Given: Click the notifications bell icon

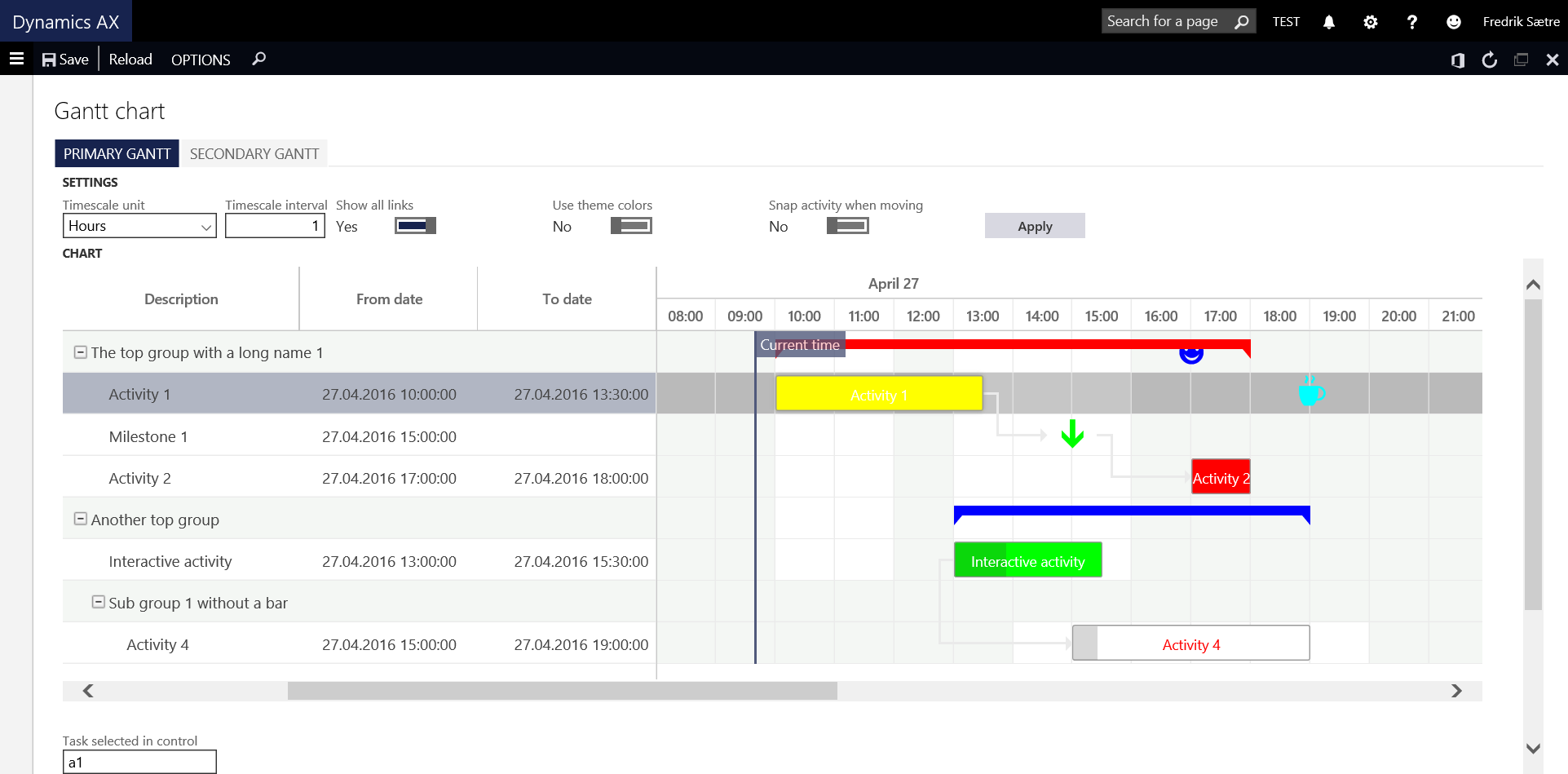Looking at the screenshot, I should click(x=1328, y=22).
